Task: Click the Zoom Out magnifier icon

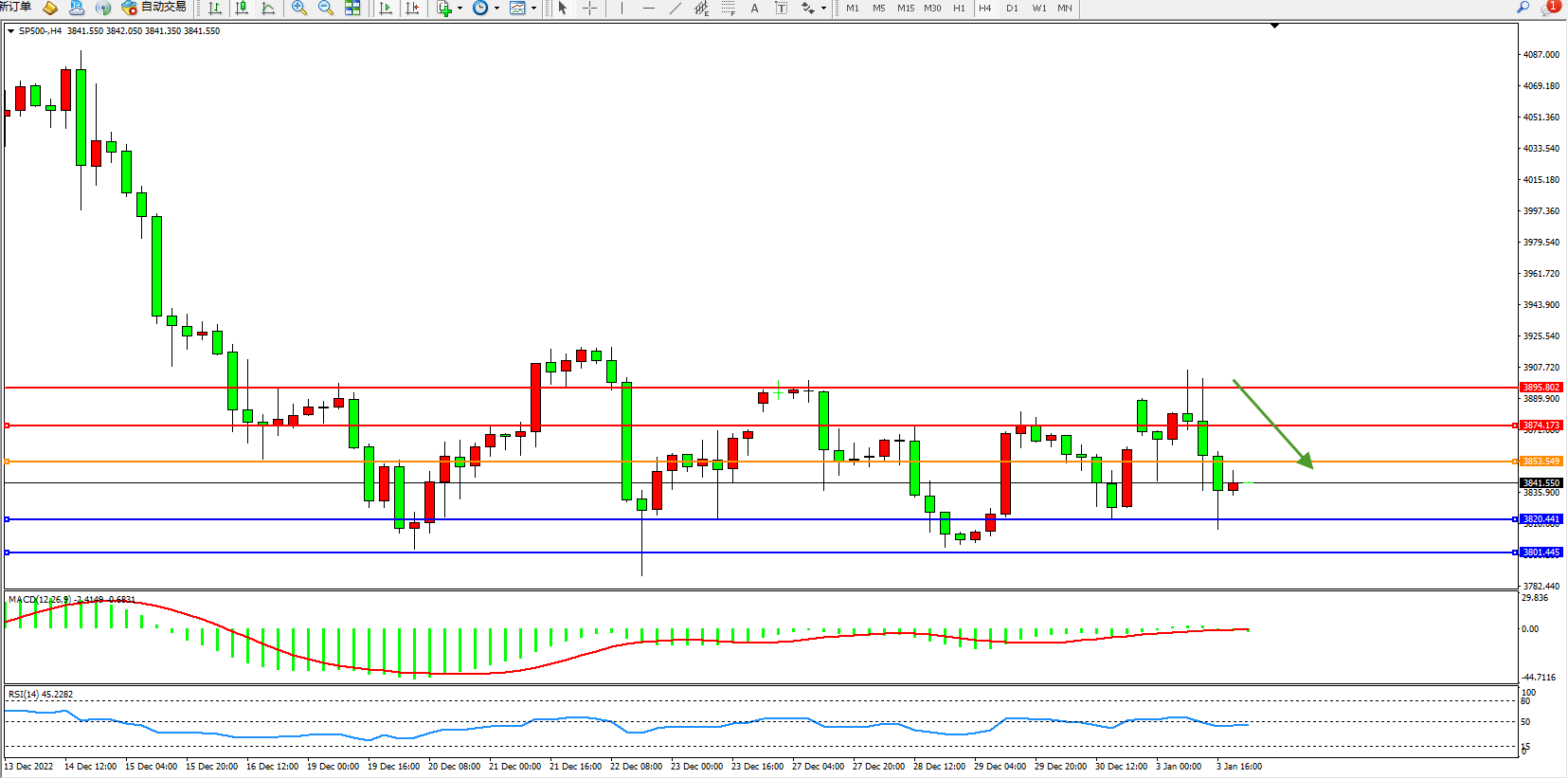Action: (326, 9)
